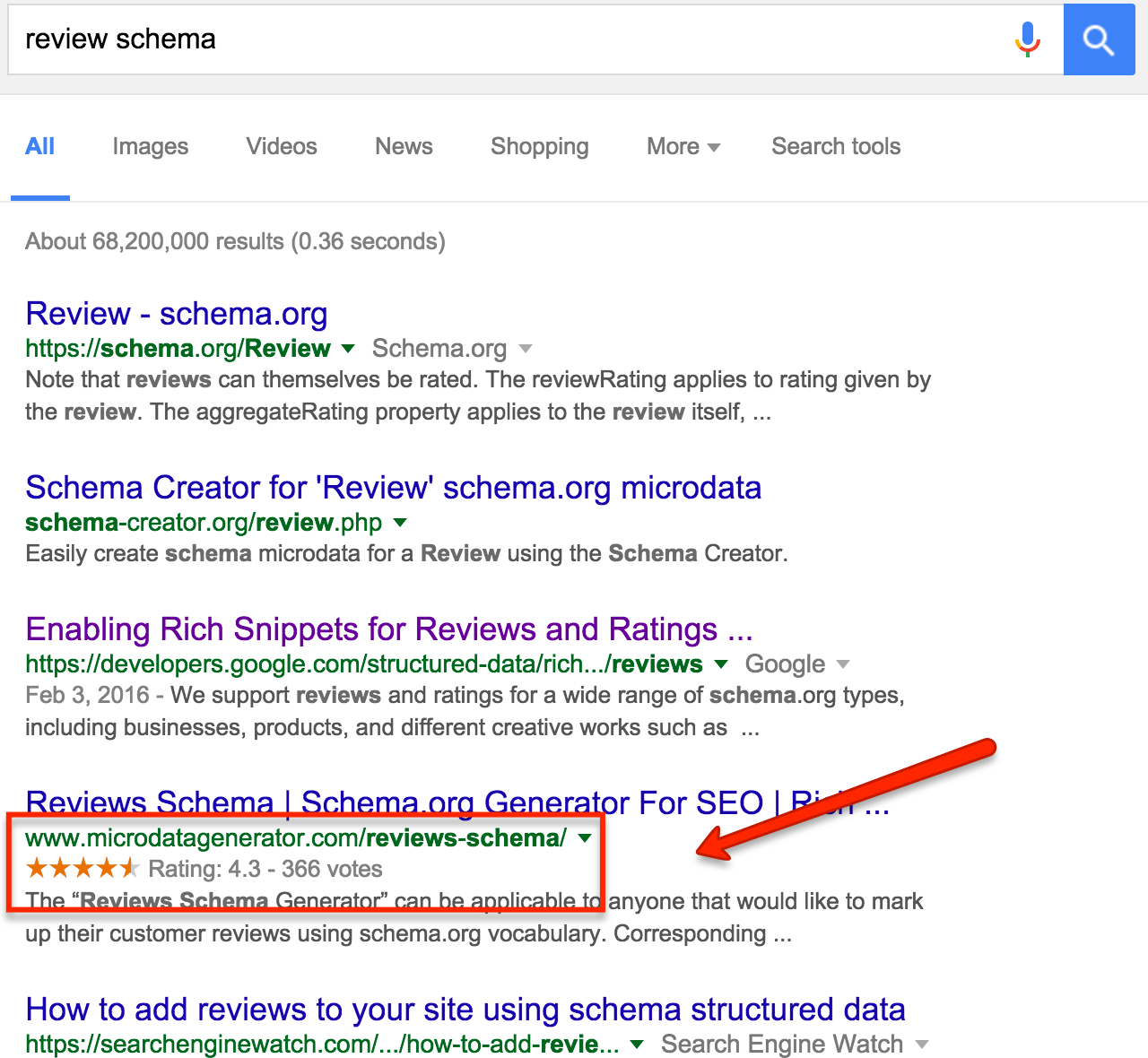Select the All tab
The width and height of the screenshot is (1148, 1058).
pyautogui.click(x=40, y=146)
